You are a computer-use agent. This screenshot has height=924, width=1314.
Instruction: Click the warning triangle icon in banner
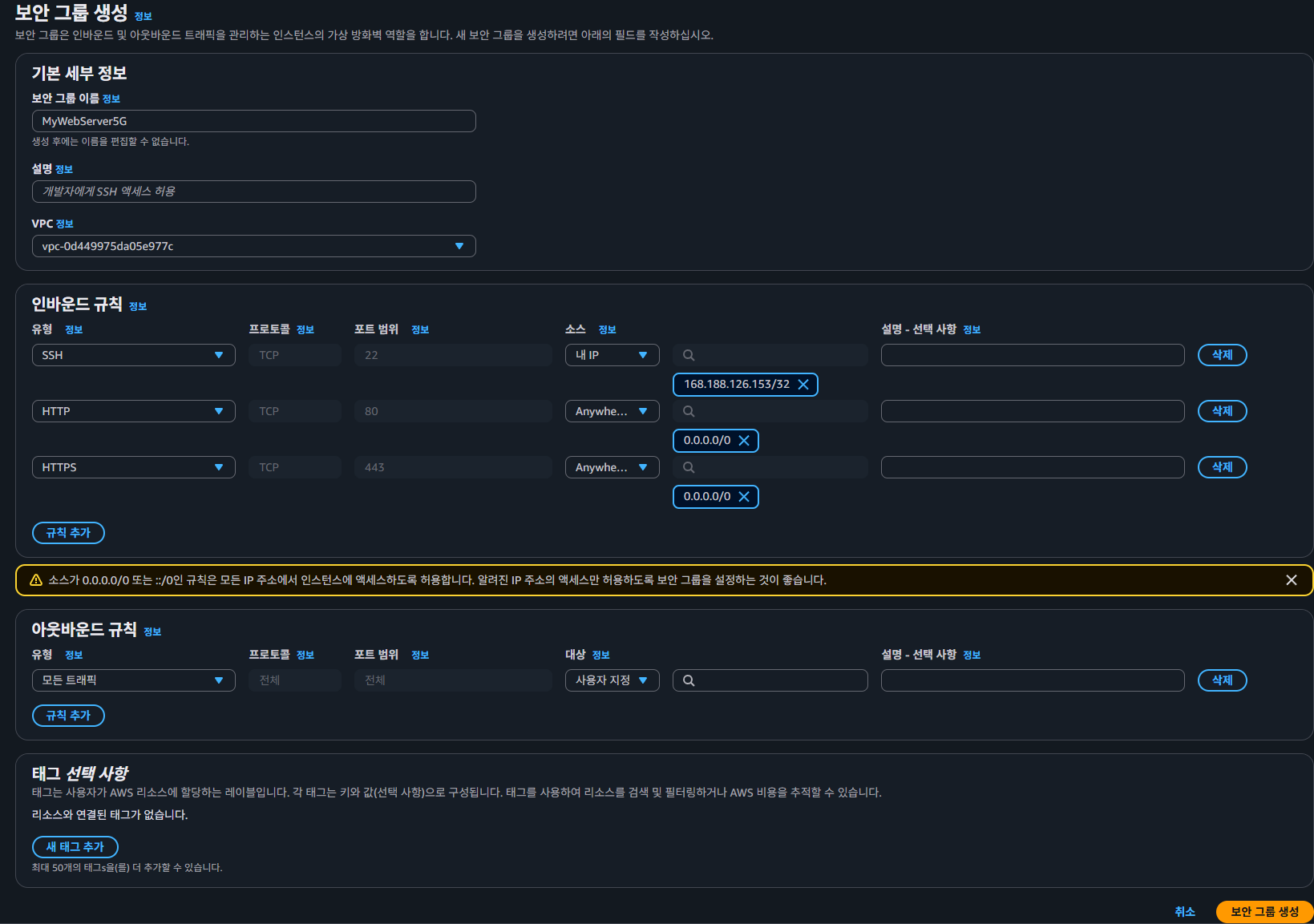click(x=36, y=580)
